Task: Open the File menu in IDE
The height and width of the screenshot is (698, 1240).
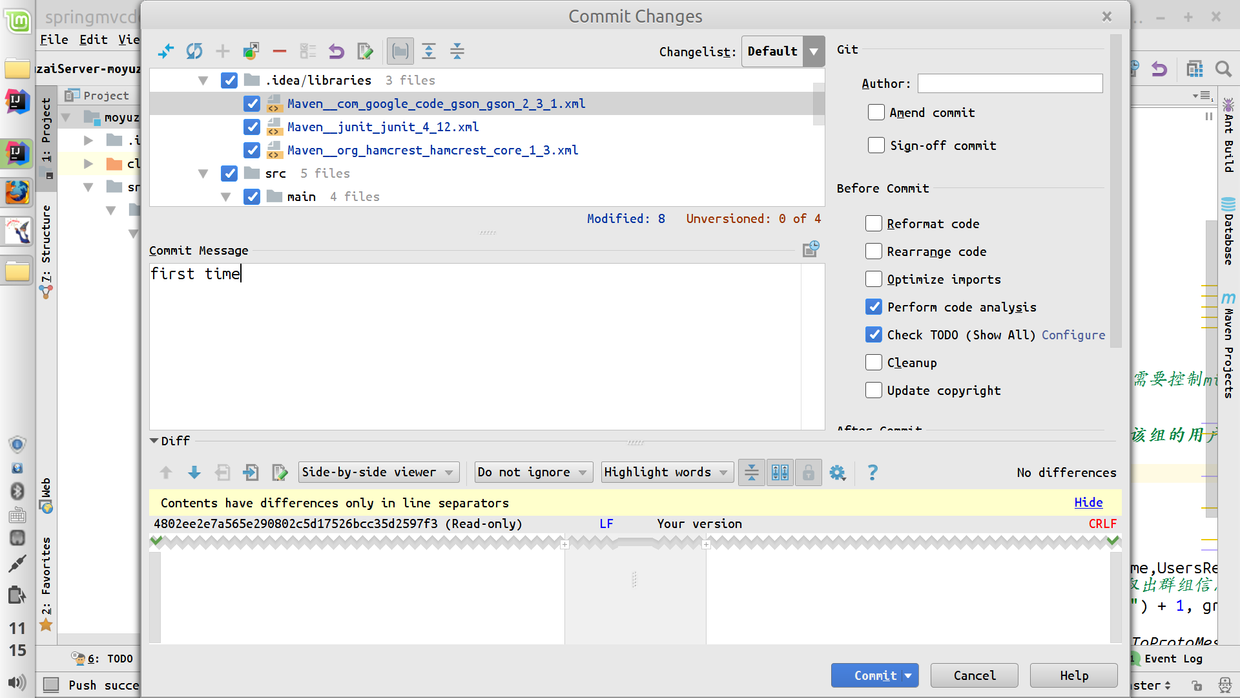Action: click(x=54, y=39)
